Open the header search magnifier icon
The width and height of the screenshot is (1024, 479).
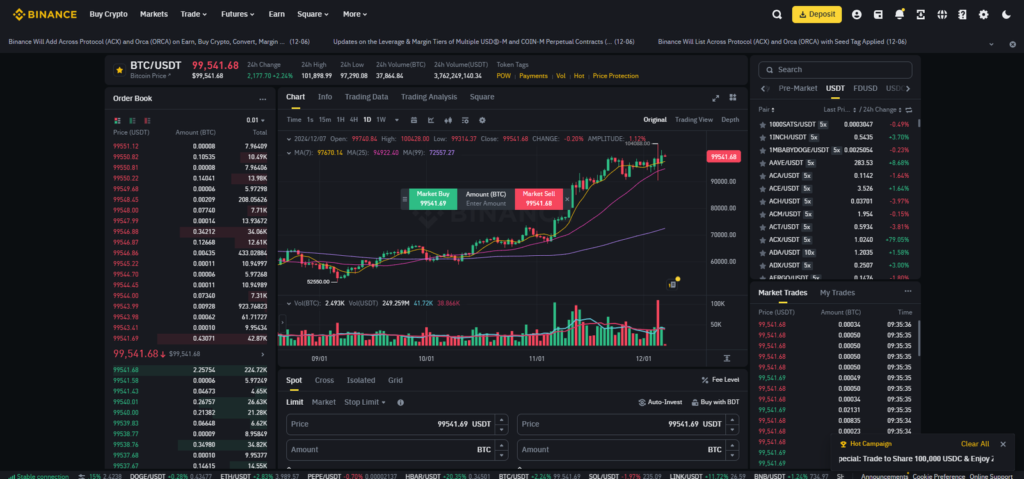pos(776,14)
